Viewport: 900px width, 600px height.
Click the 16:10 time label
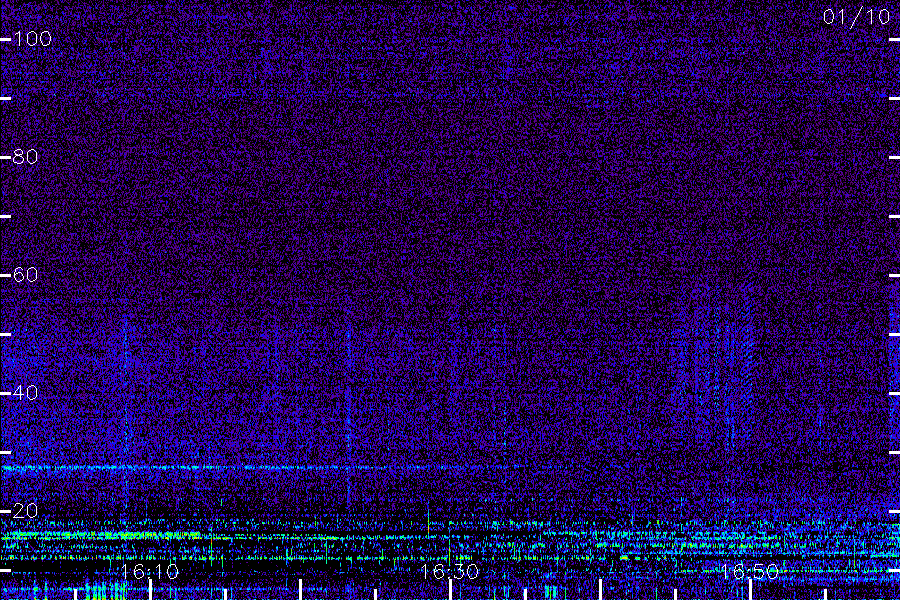pos(150,571)
